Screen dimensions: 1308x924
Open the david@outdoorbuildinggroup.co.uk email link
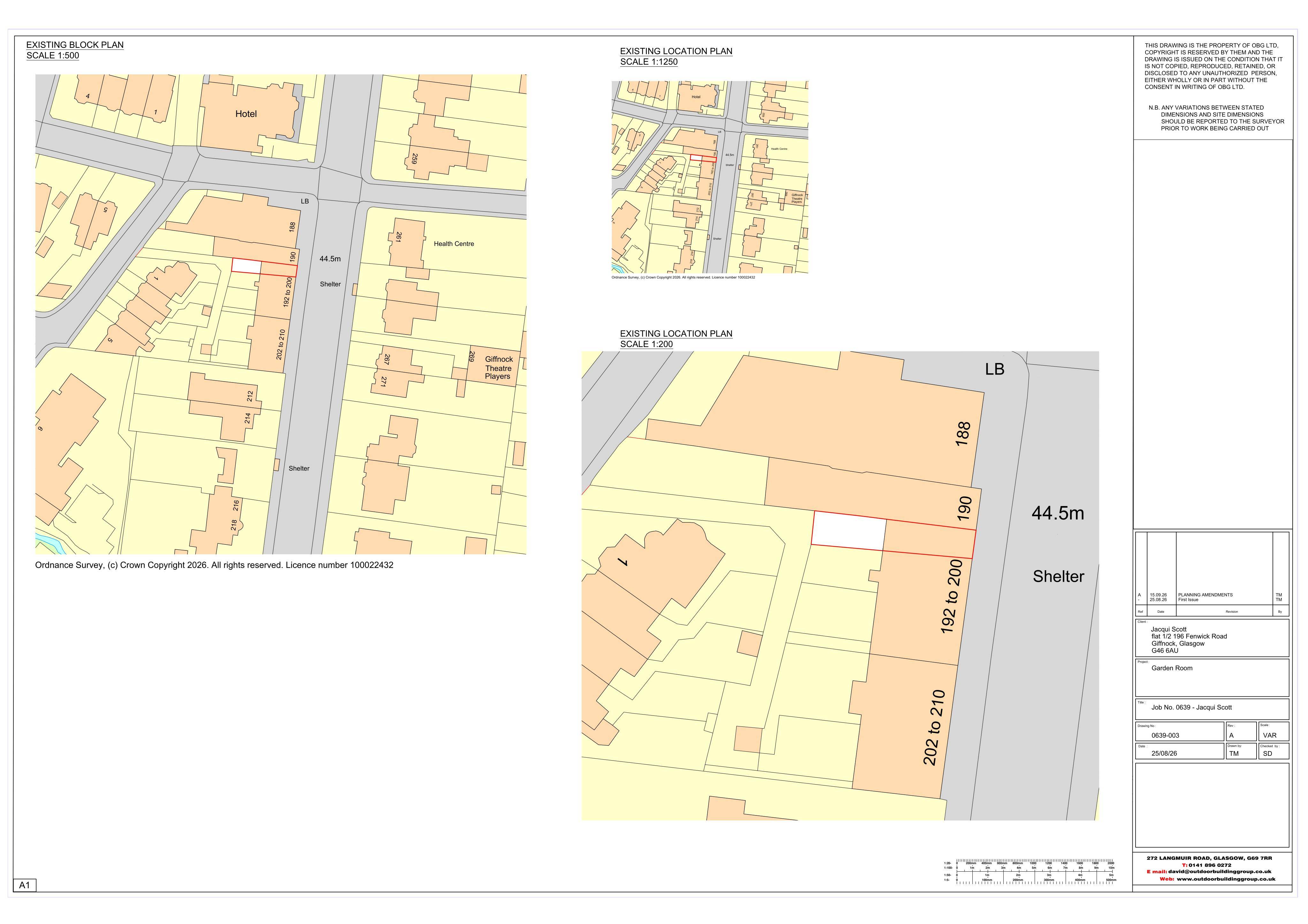(x=1220, y=872)
